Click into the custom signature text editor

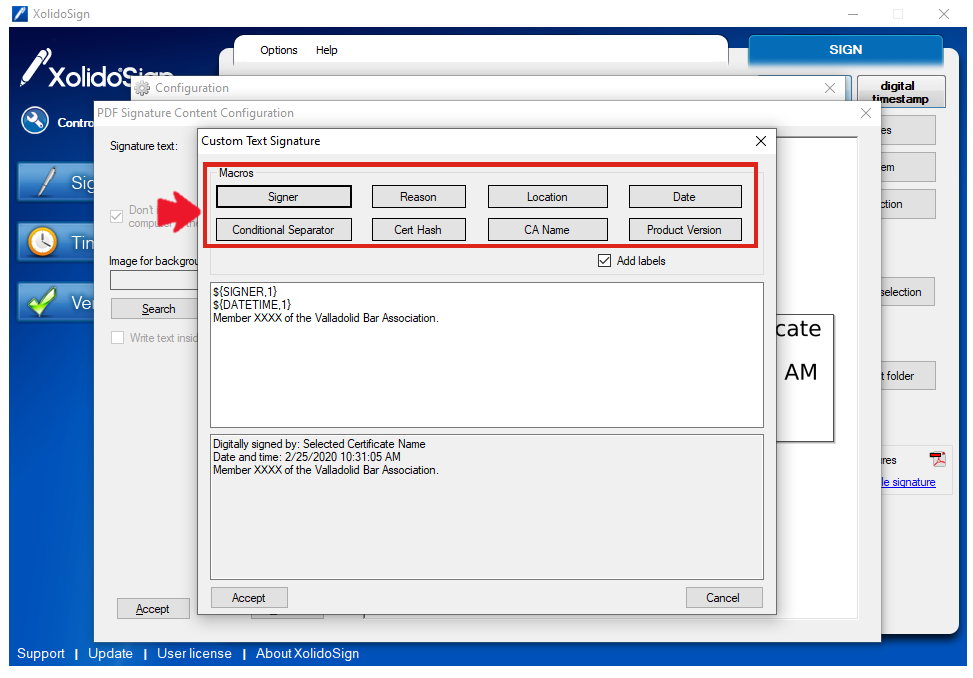click(x=486, y=355)
